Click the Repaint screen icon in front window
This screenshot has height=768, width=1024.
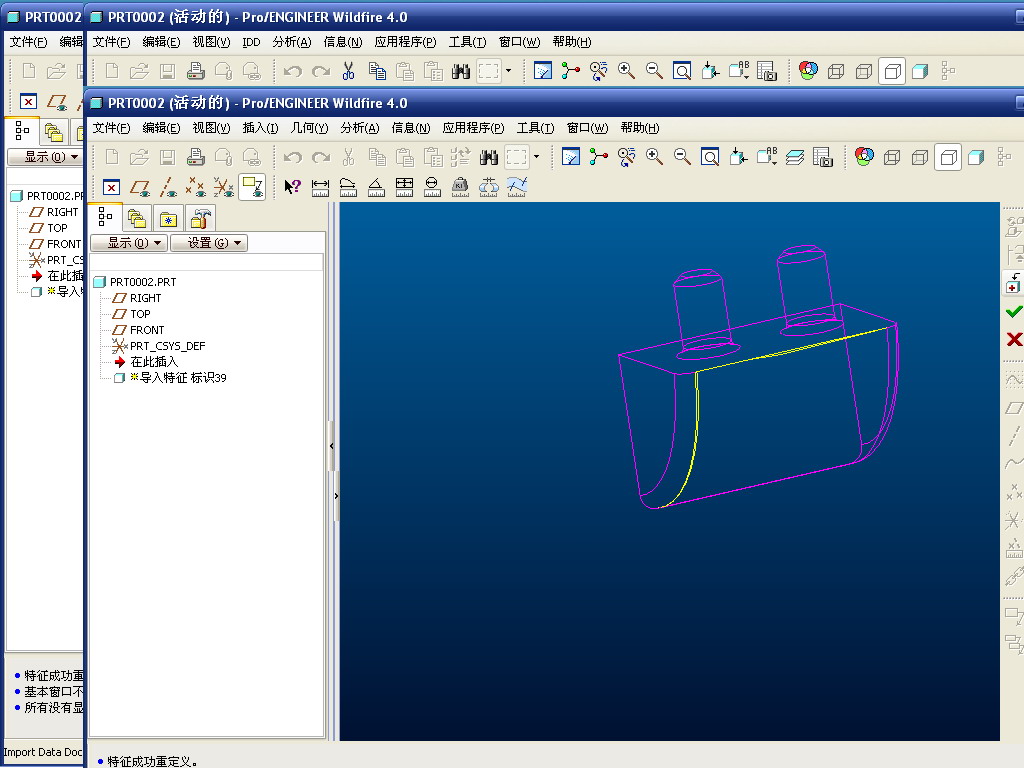(571, 157)
